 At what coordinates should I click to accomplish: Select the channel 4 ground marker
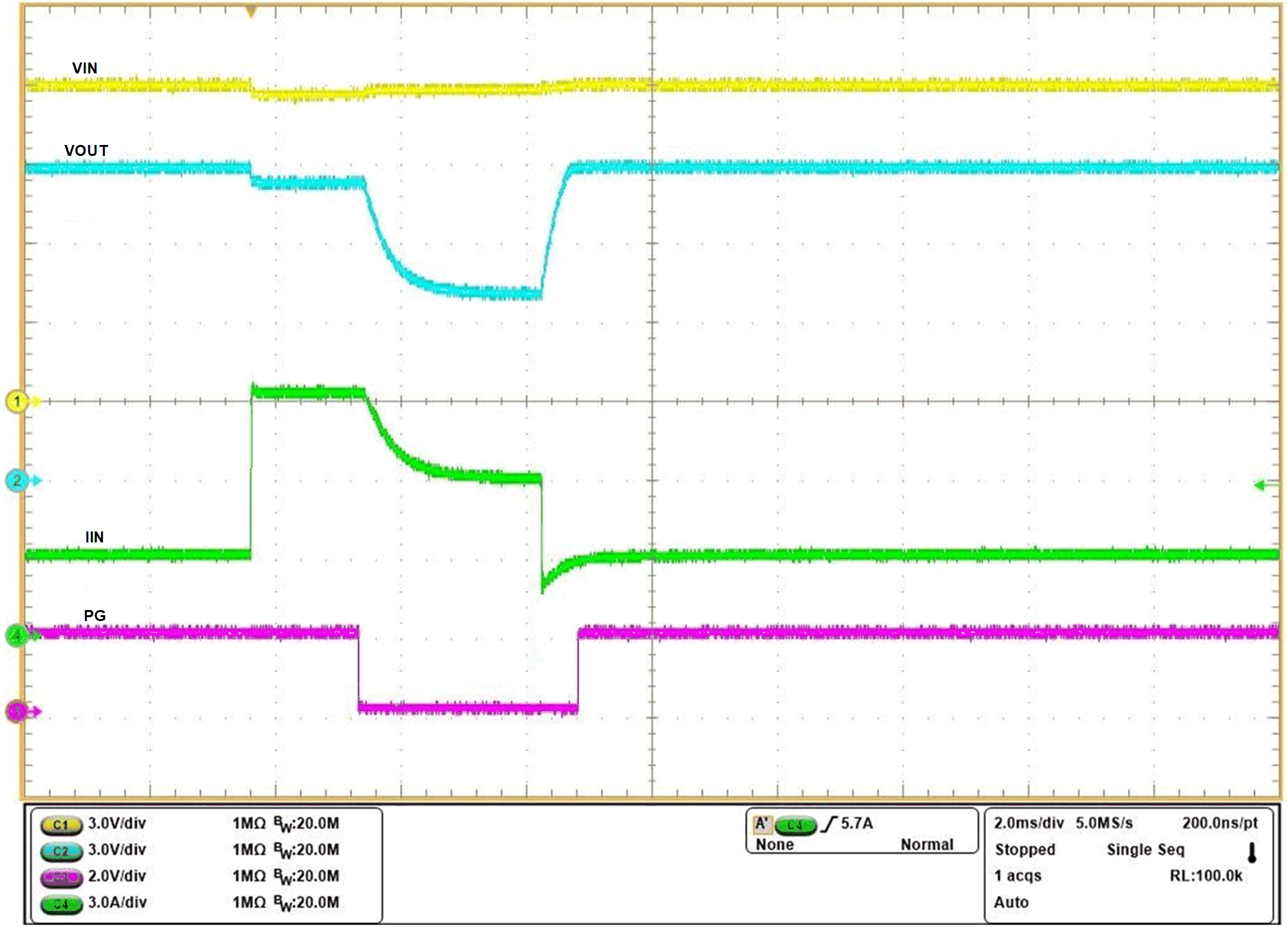pyautogui.click(x=17, y=636)
